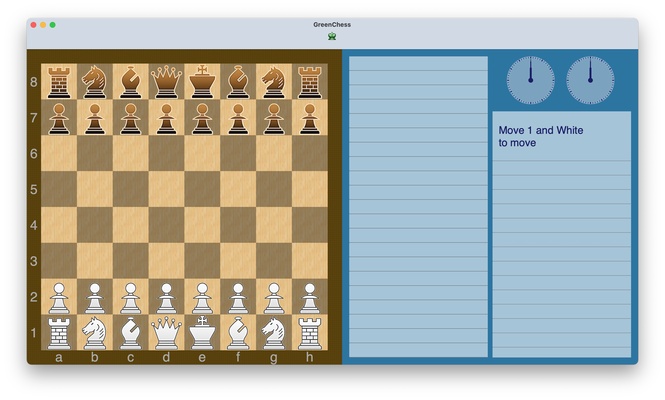Screen dimensions: 665x400
Task: Click the empty e4 square
Action: click(202, 225)
